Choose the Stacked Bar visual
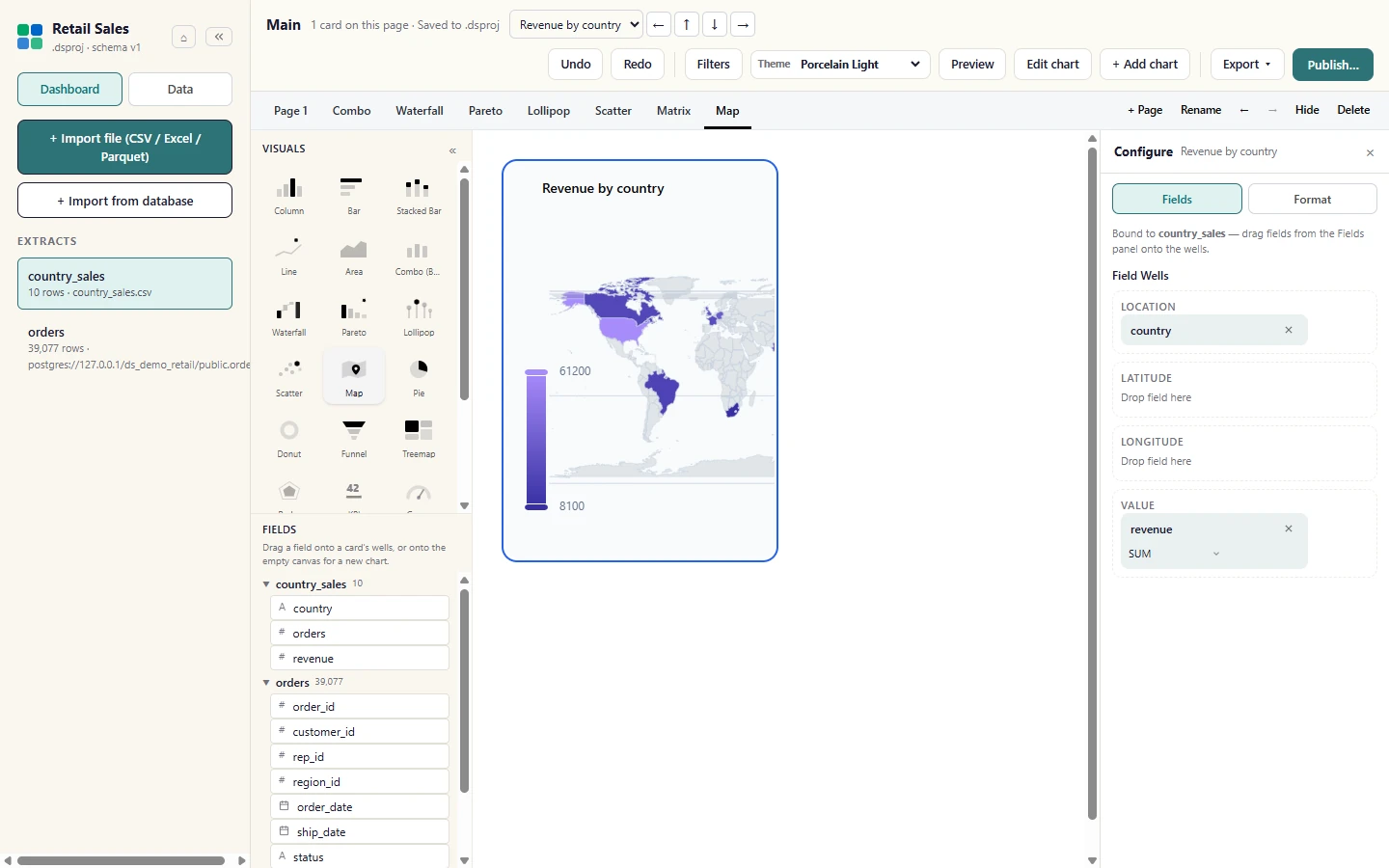This screenshot has height=868, width=1389. click(x=419, y=195)
